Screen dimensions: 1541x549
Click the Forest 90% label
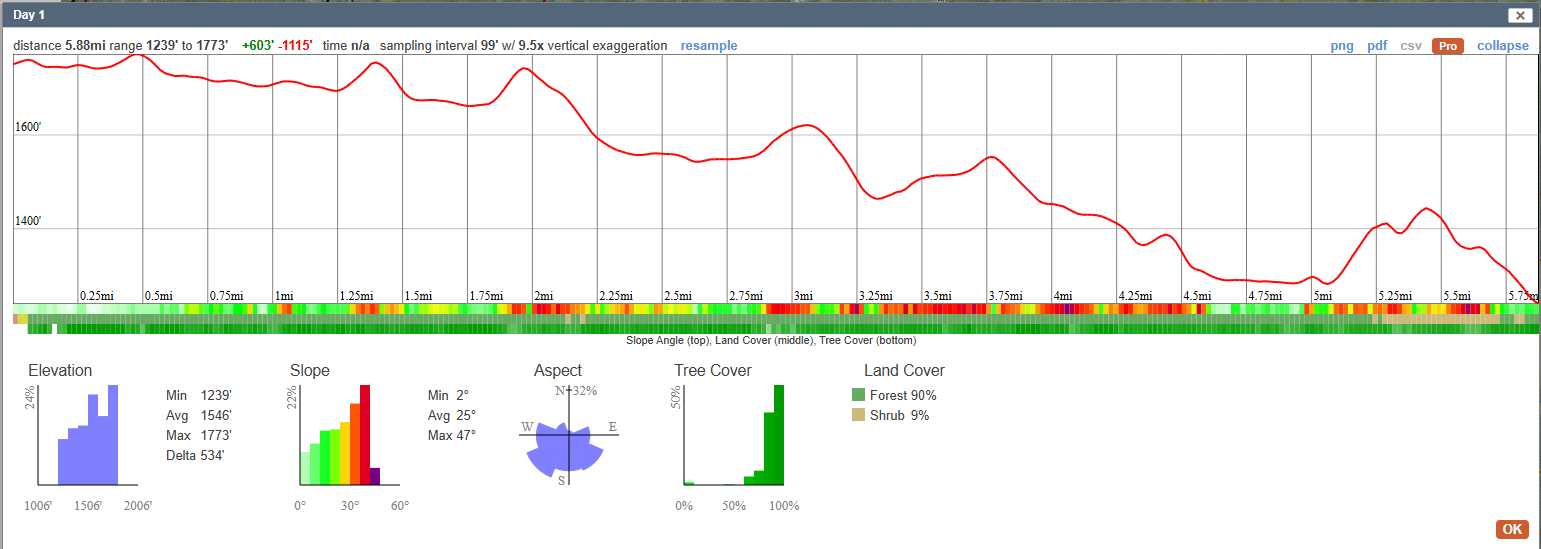pos(903,395)
